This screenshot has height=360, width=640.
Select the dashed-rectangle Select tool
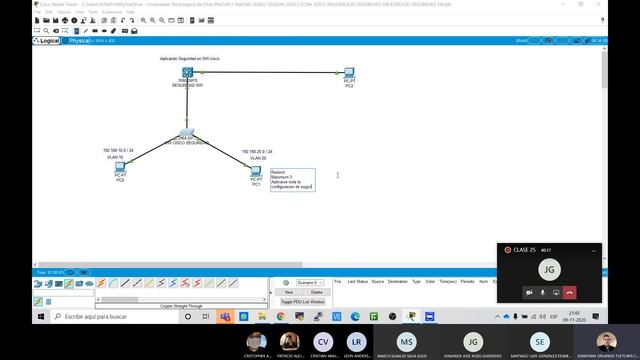pos(37,31)
